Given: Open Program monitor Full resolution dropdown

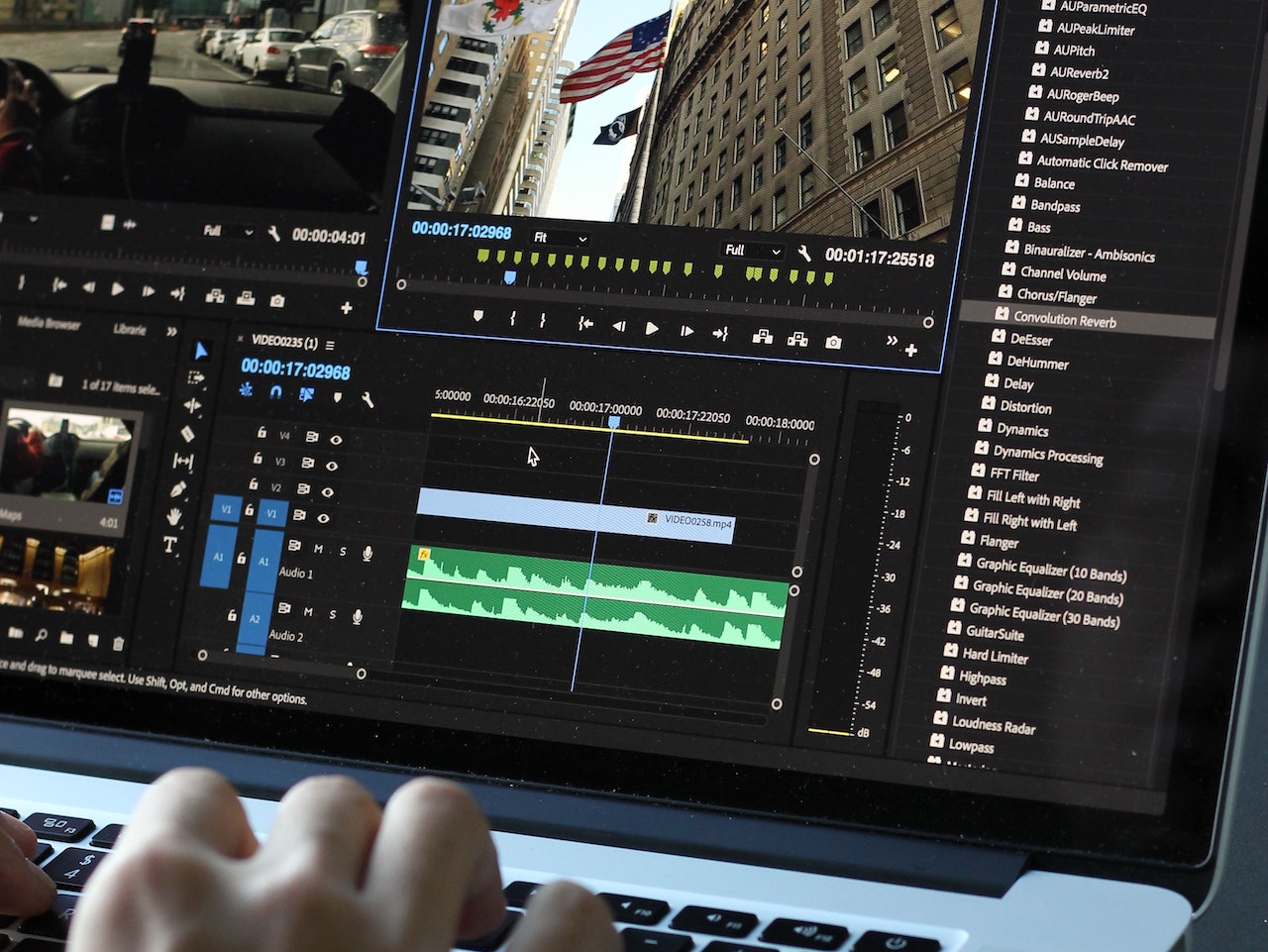Looking at the screenshot, I should pos(753,251).
